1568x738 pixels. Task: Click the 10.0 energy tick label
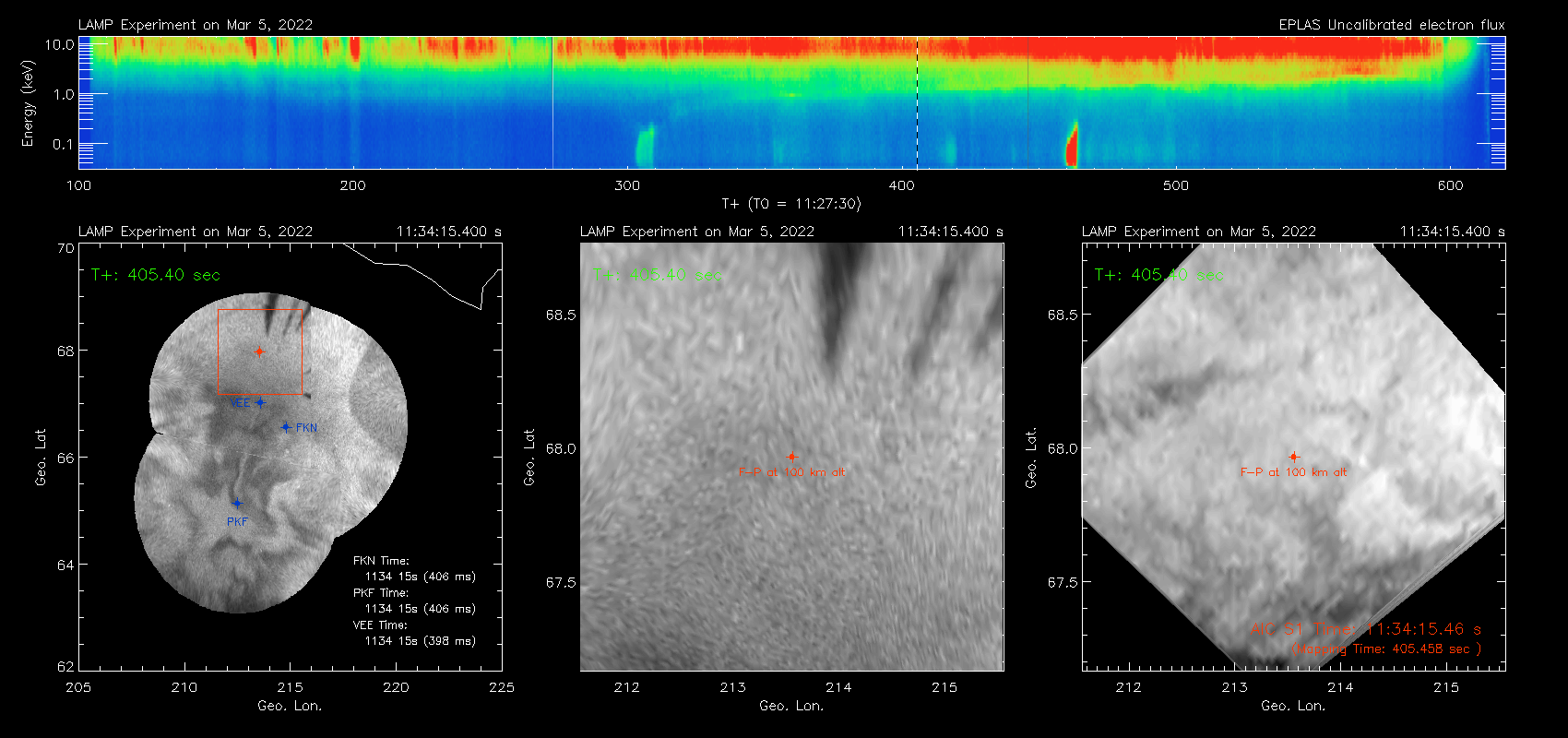pos(60,44)
